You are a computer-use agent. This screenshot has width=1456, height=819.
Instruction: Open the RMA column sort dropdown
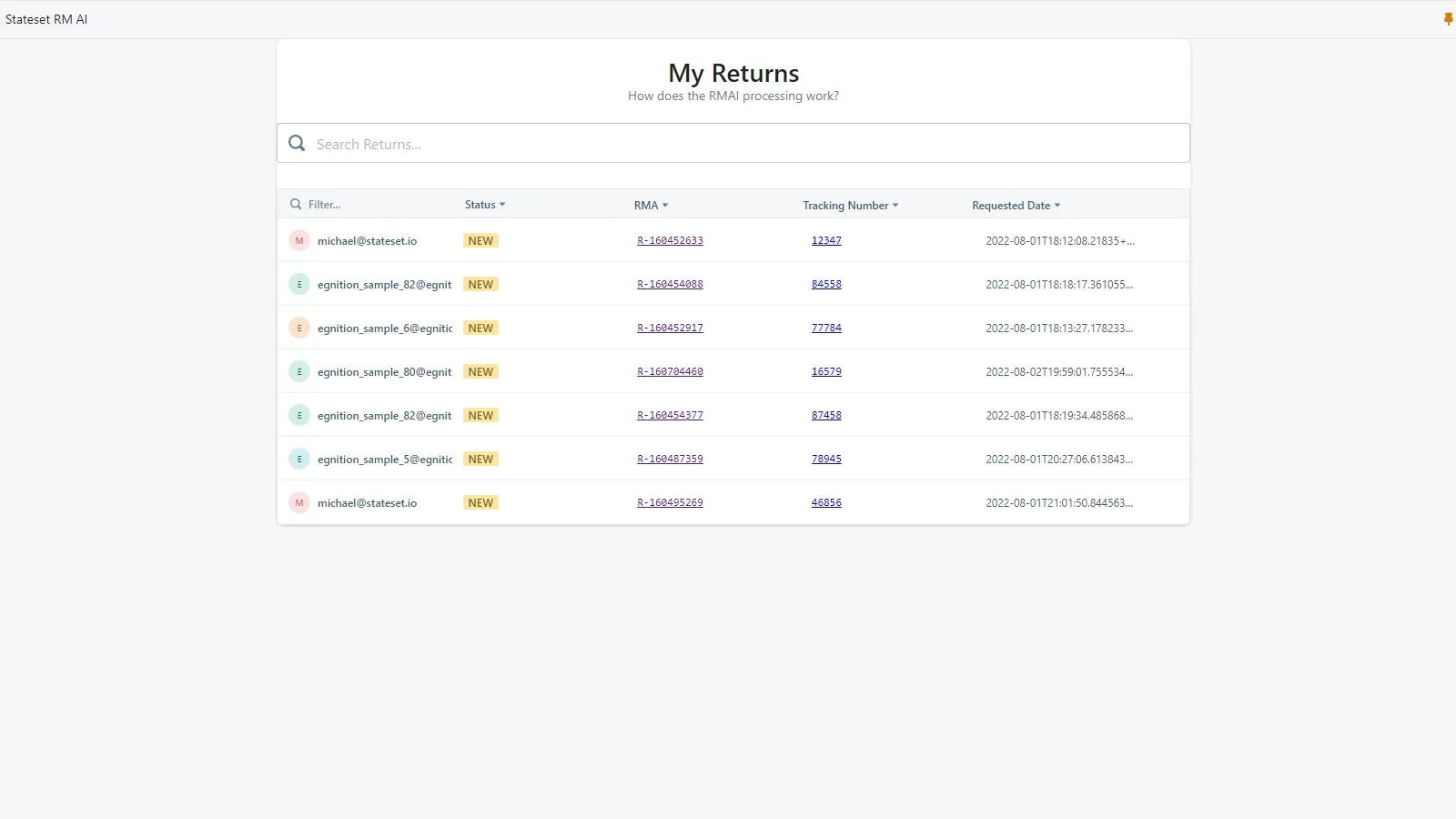(652, 205)
